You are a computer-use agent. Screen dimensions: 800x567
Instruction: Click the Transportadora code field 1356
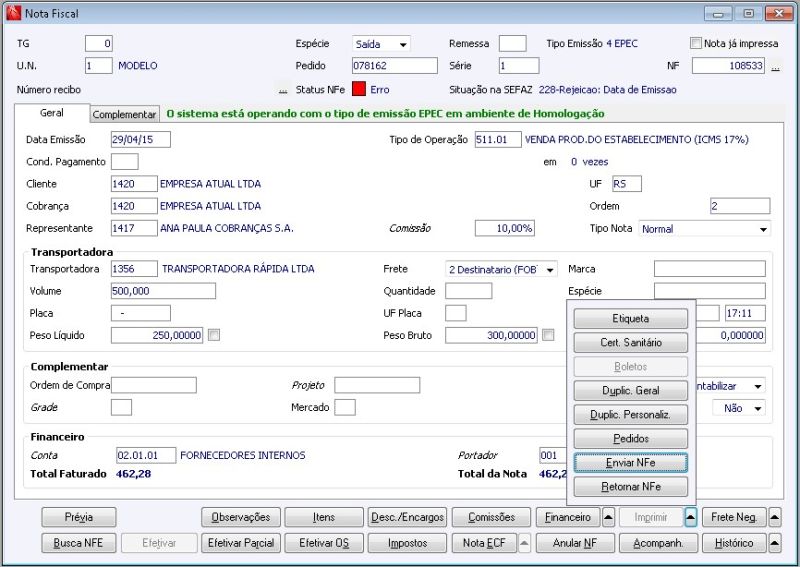[134, 269]
